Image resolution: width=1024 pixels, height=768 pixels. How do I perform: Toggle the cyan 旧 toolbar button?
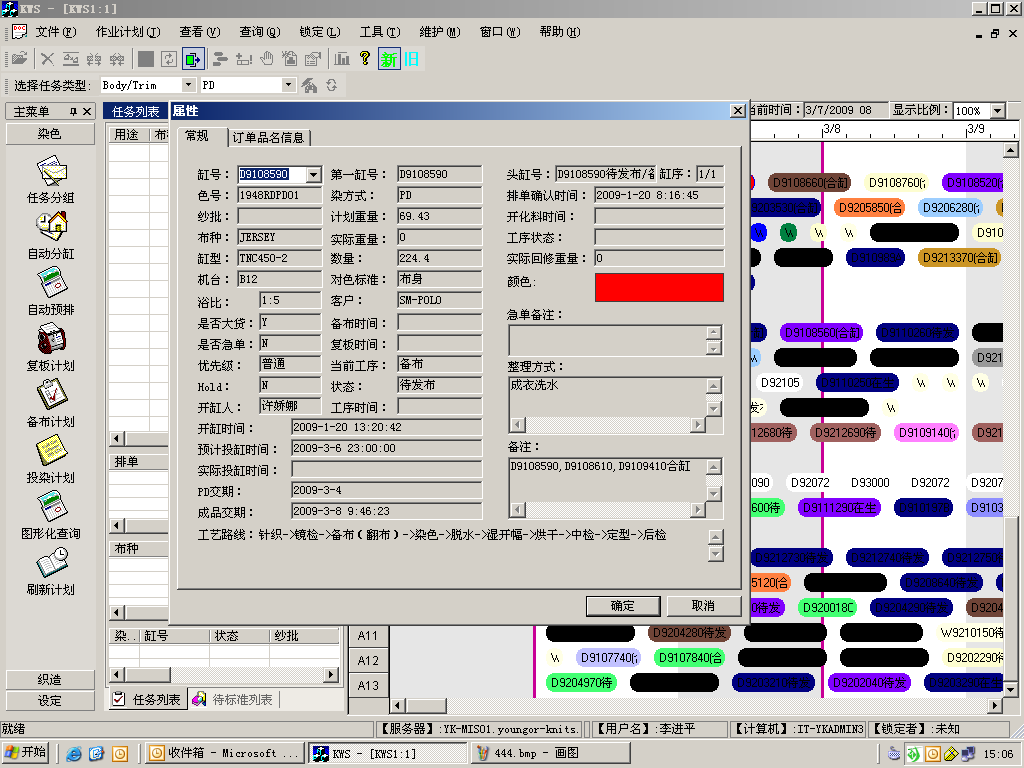(x=411, y=59)
